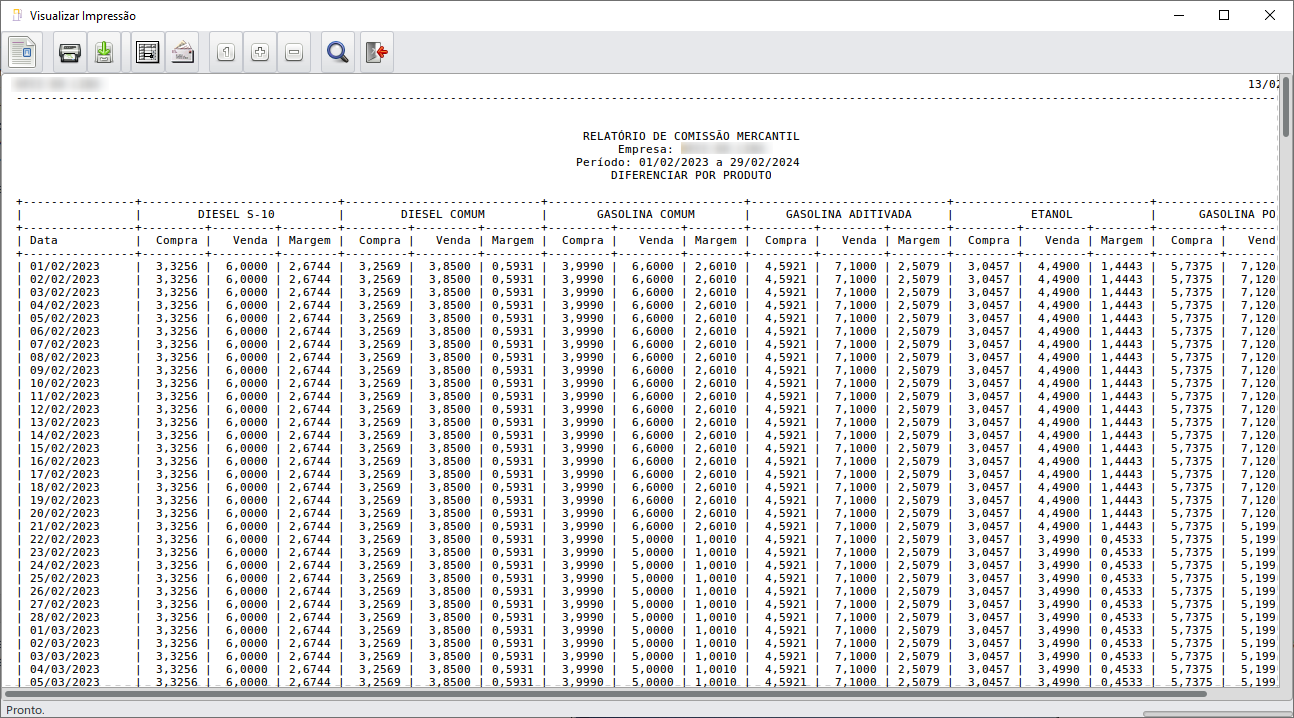The height and width of the screenshot is (718, 1294).
Task: Select the 'RELATÓRIO DE COMISSÃO MERCANTIL' title
Action: (x=691, y=136)
